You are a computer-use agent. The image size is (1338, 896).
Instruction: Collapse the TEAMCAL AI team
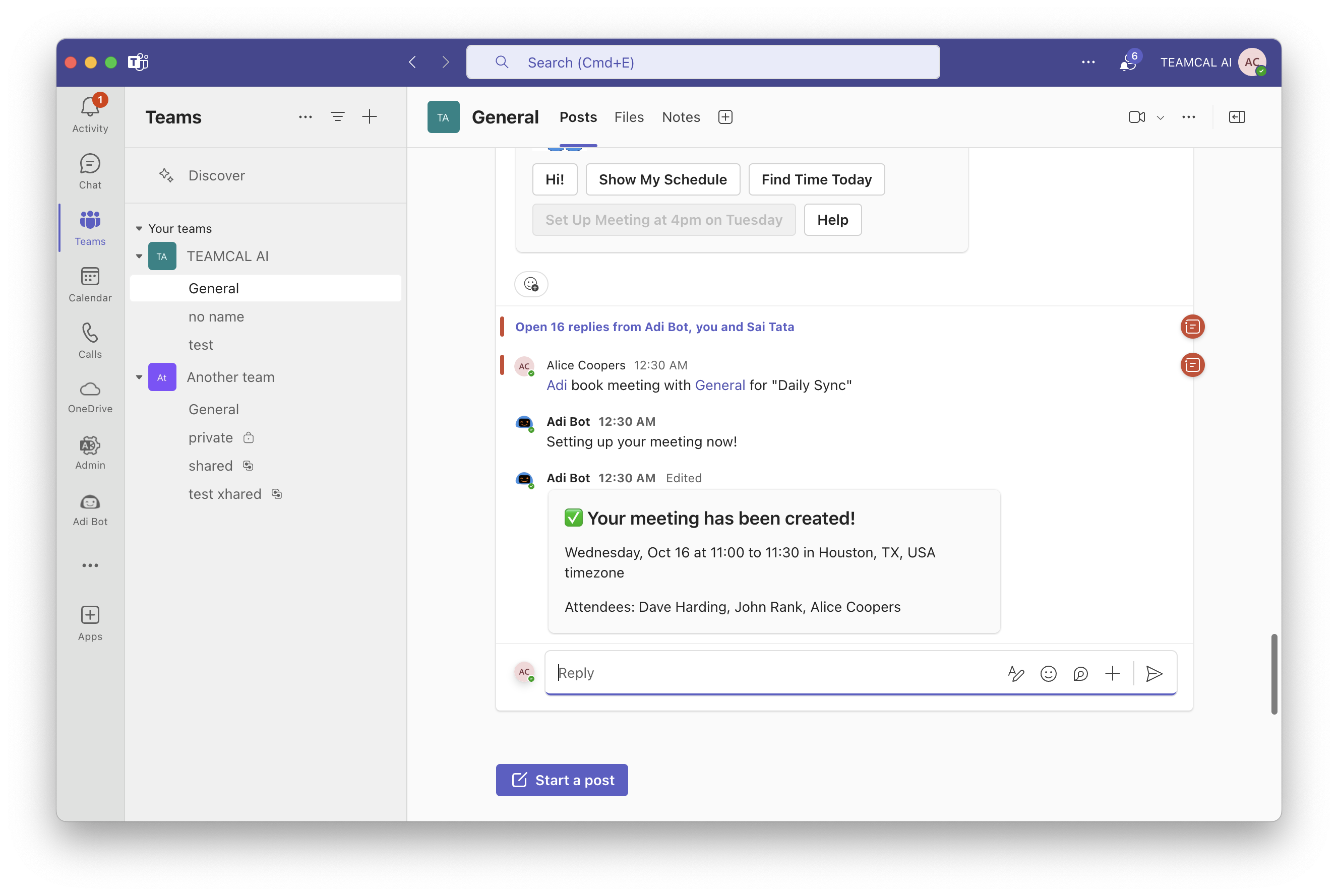tap(139, 257)
